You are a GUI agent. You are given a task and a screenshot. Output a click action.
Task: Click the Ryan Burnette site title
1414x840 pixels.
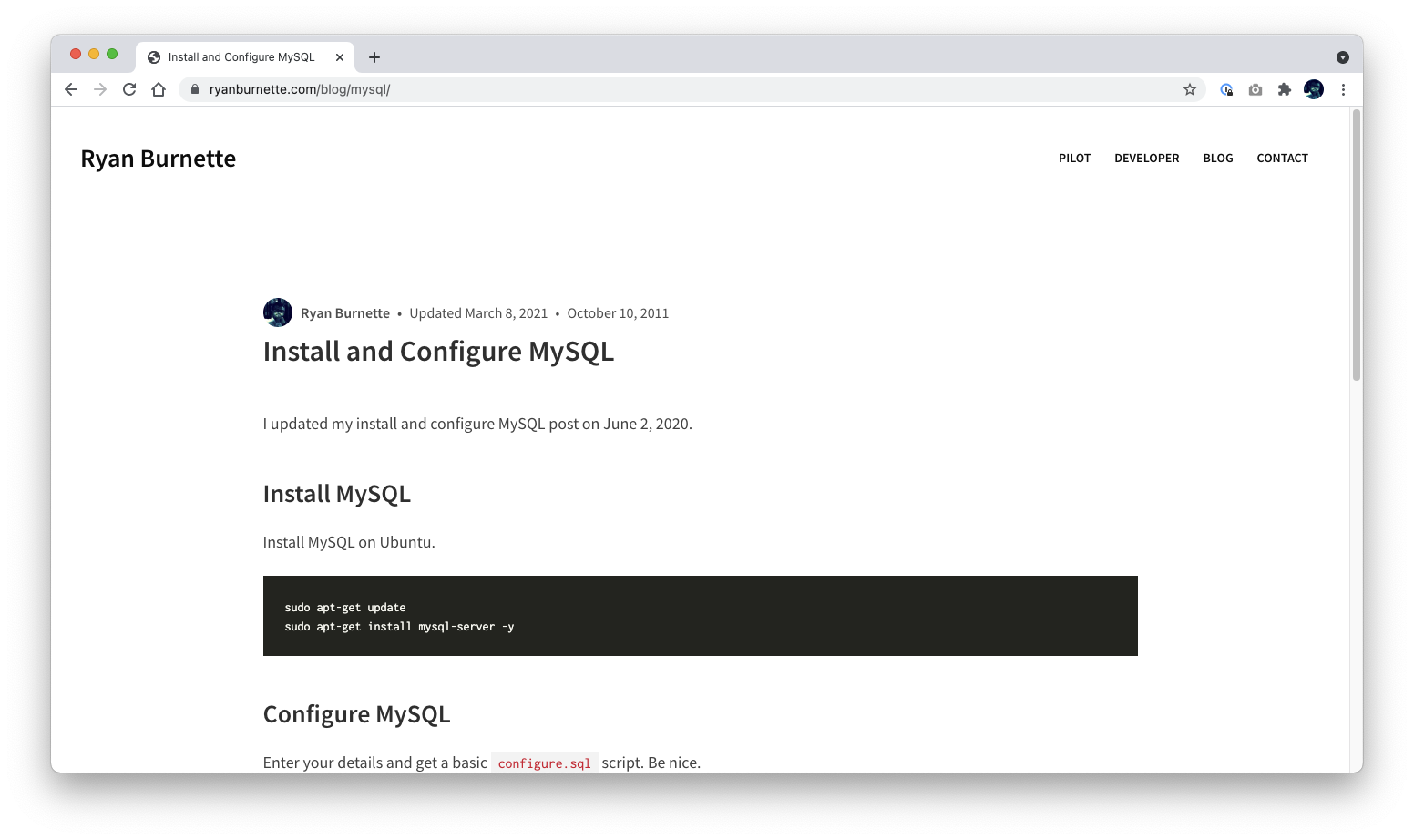point(159,159)
